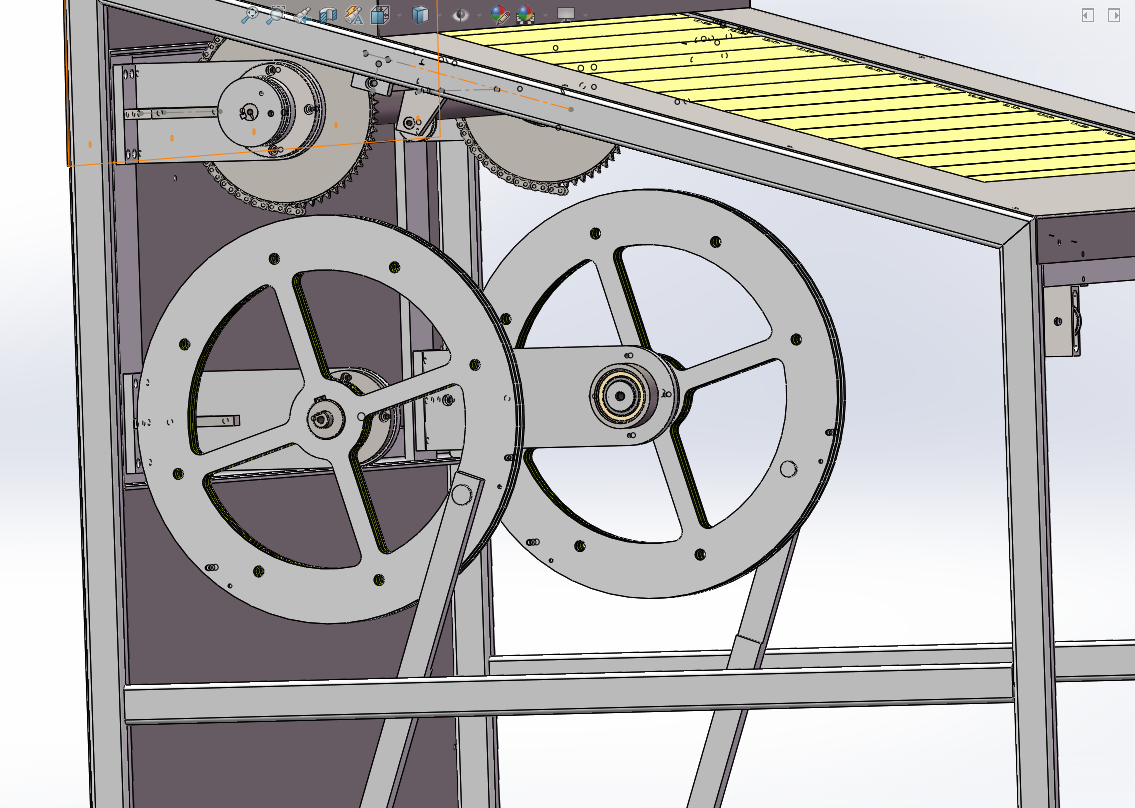Image resolution: width=1135 pixels, height=808 pixels.
Task: Expand the View Orientation dropdown arrow
Action: tap(400, 15)
